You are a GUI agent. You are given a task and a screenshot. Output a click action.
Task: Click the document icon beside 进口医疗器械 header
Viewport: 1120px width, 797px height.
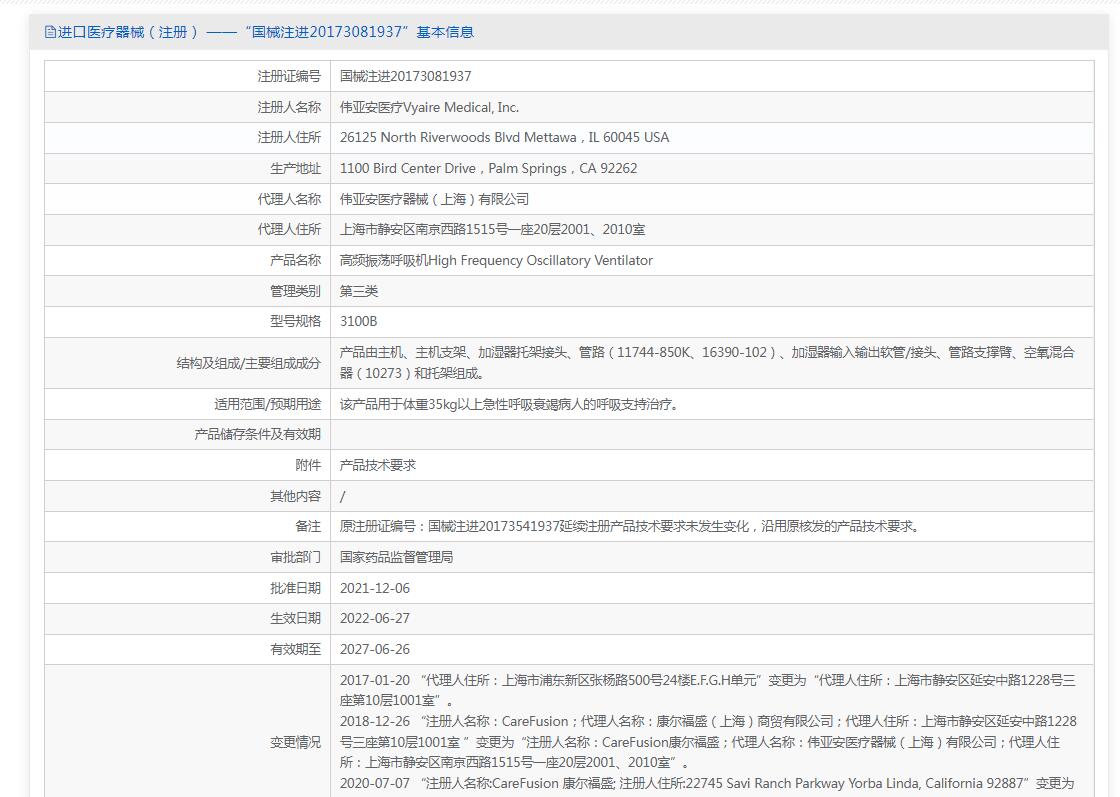pos(50,32)
